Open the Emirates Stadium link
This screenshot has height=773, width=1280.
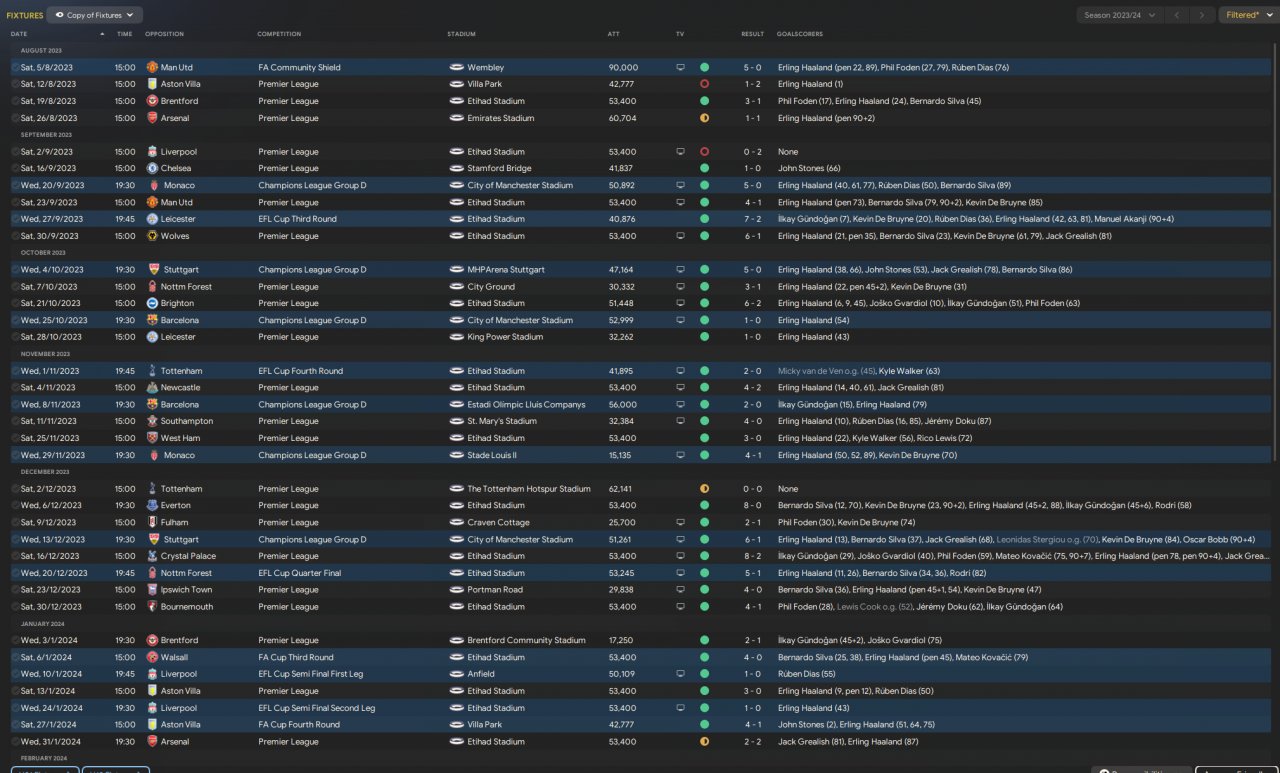coord(501,118)
